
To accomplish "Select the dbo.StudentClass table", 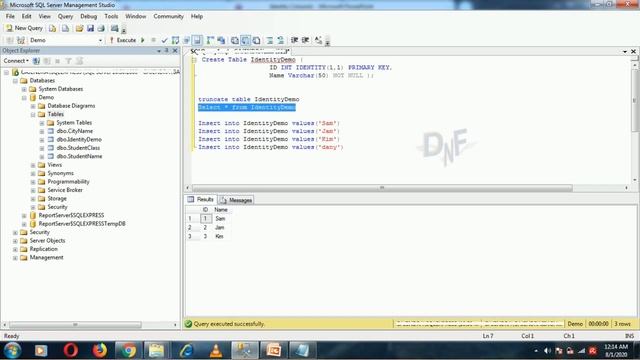I will (78, 148).
